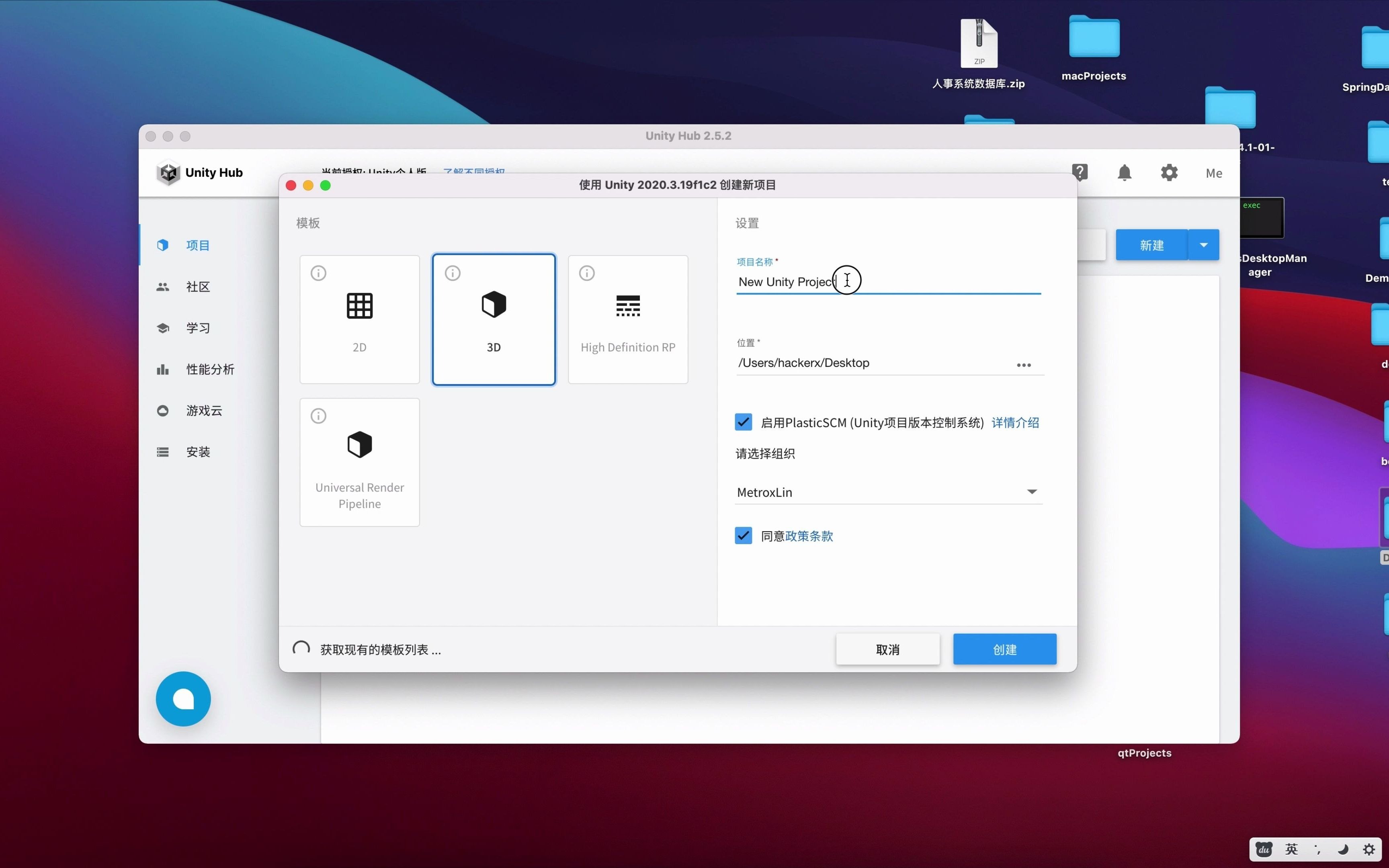Click the ... button to browse project location
Screen dimensions: 1389x868
point(1024,364)
